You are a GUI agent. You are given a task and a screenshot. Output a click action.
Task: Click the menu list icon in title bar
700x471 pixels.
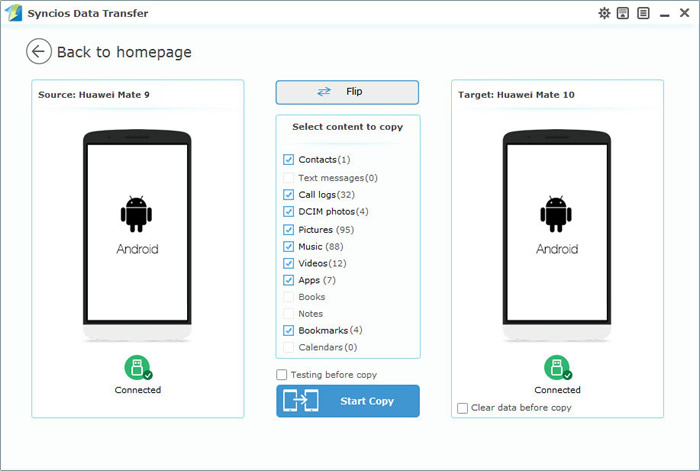(x=643, y=13)
